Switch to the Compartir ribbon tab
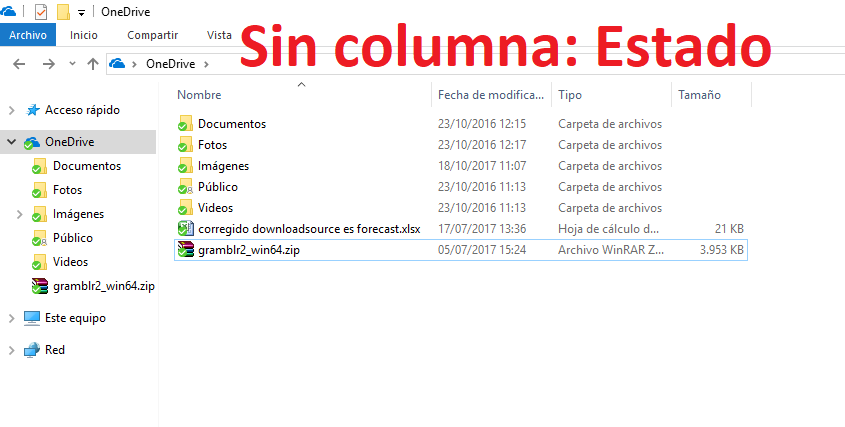Image resolution: width=845 pixels, height=427 pixels. (x=153, y=35)
